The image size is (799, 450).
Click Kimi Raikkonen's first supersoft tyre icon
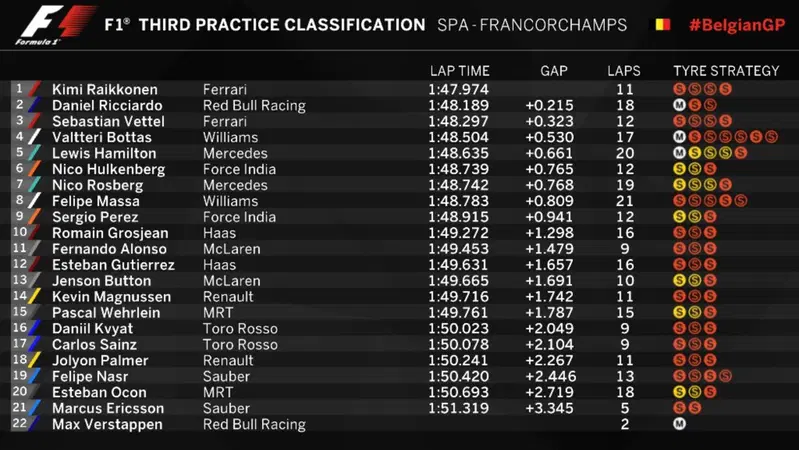[x=679, y=89]
